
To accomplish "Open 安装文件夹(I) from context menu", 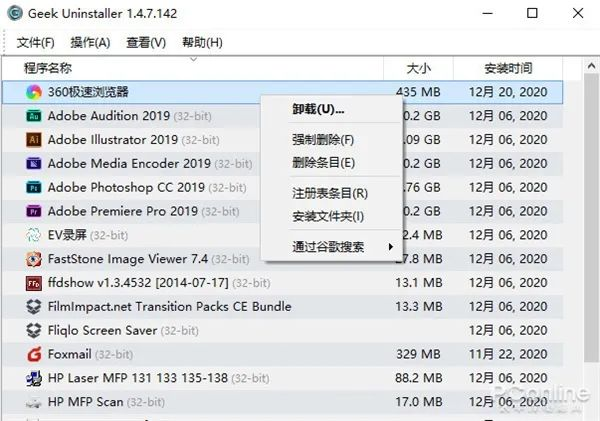I will coord(327,216).
